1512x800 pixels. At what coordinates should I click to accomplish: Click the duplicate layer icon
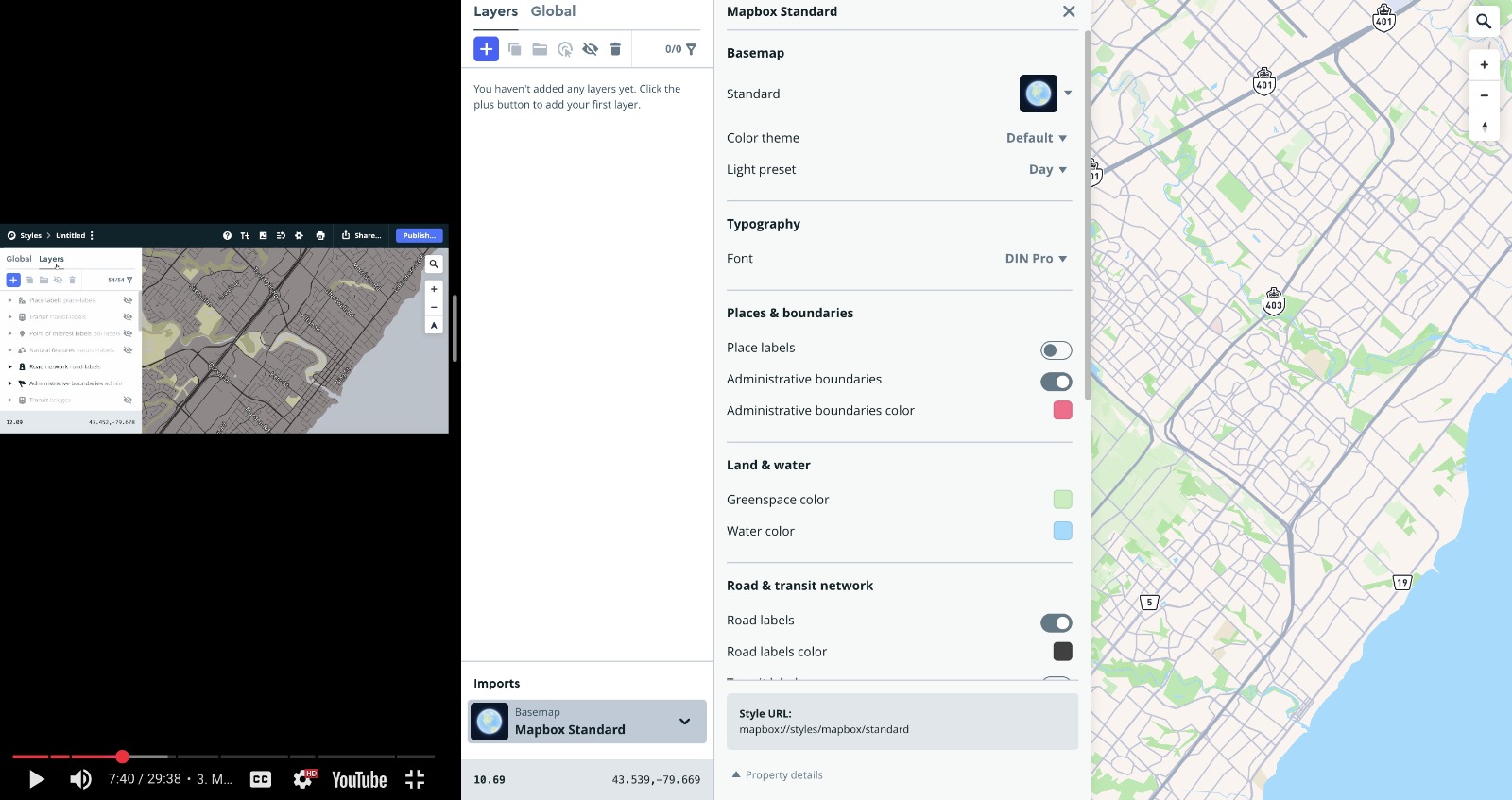click(x=514, y=49)
